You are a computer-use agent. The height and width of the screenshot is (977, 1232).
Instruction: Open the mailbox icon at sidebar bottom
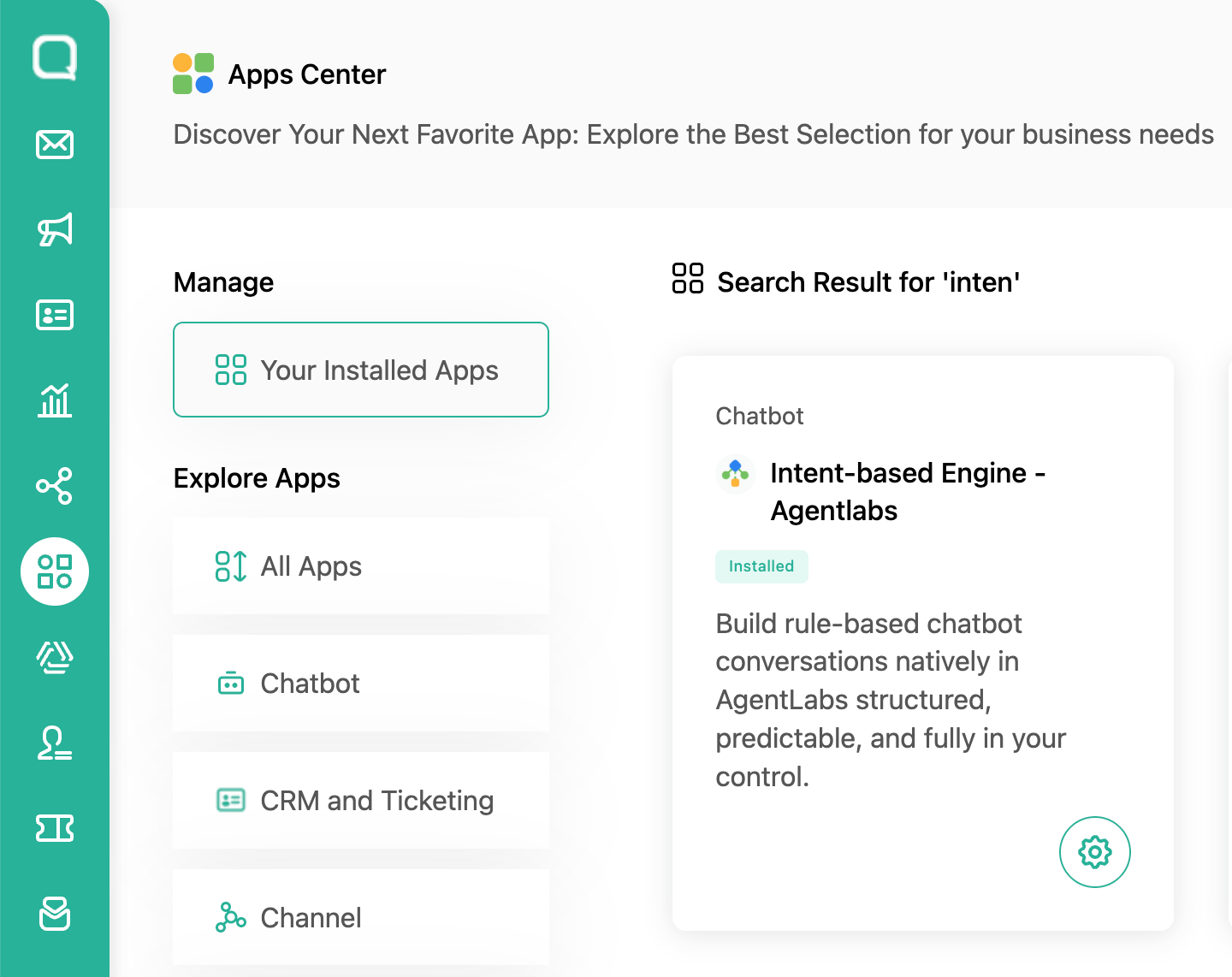point(55,914)
